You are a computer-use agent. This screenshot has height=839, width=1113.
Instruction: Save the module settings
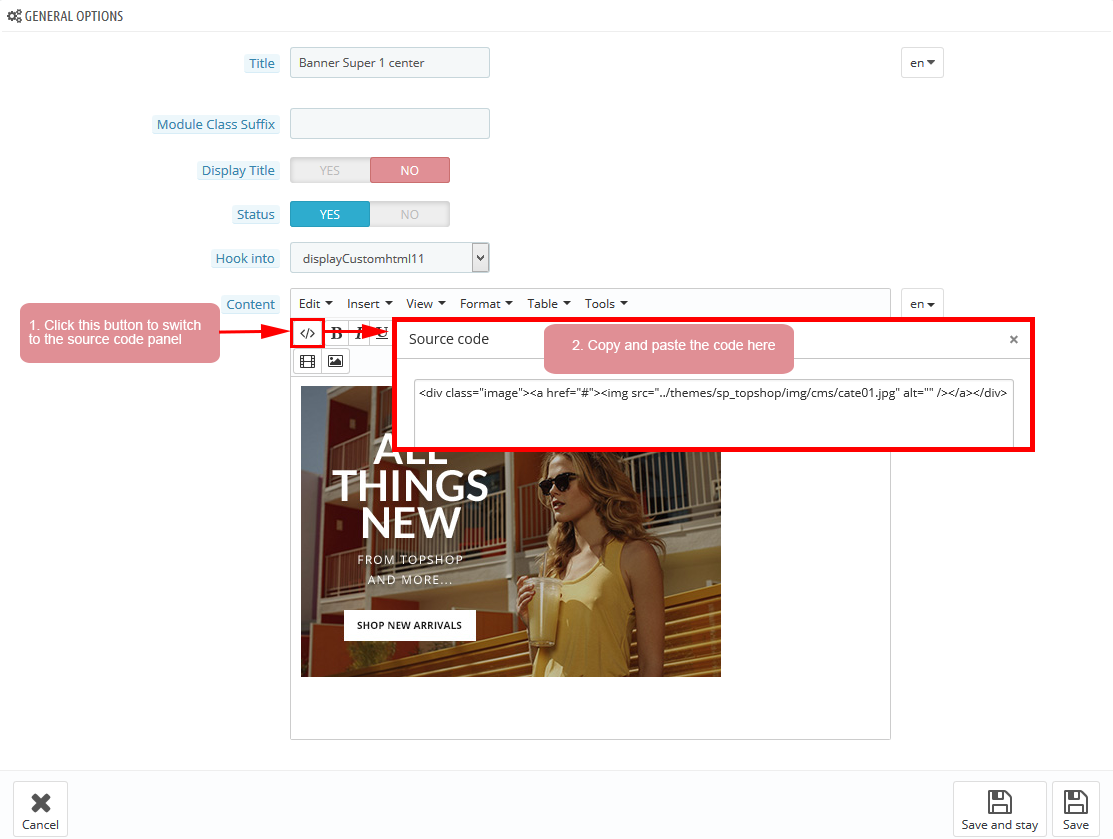[1075, 809]
